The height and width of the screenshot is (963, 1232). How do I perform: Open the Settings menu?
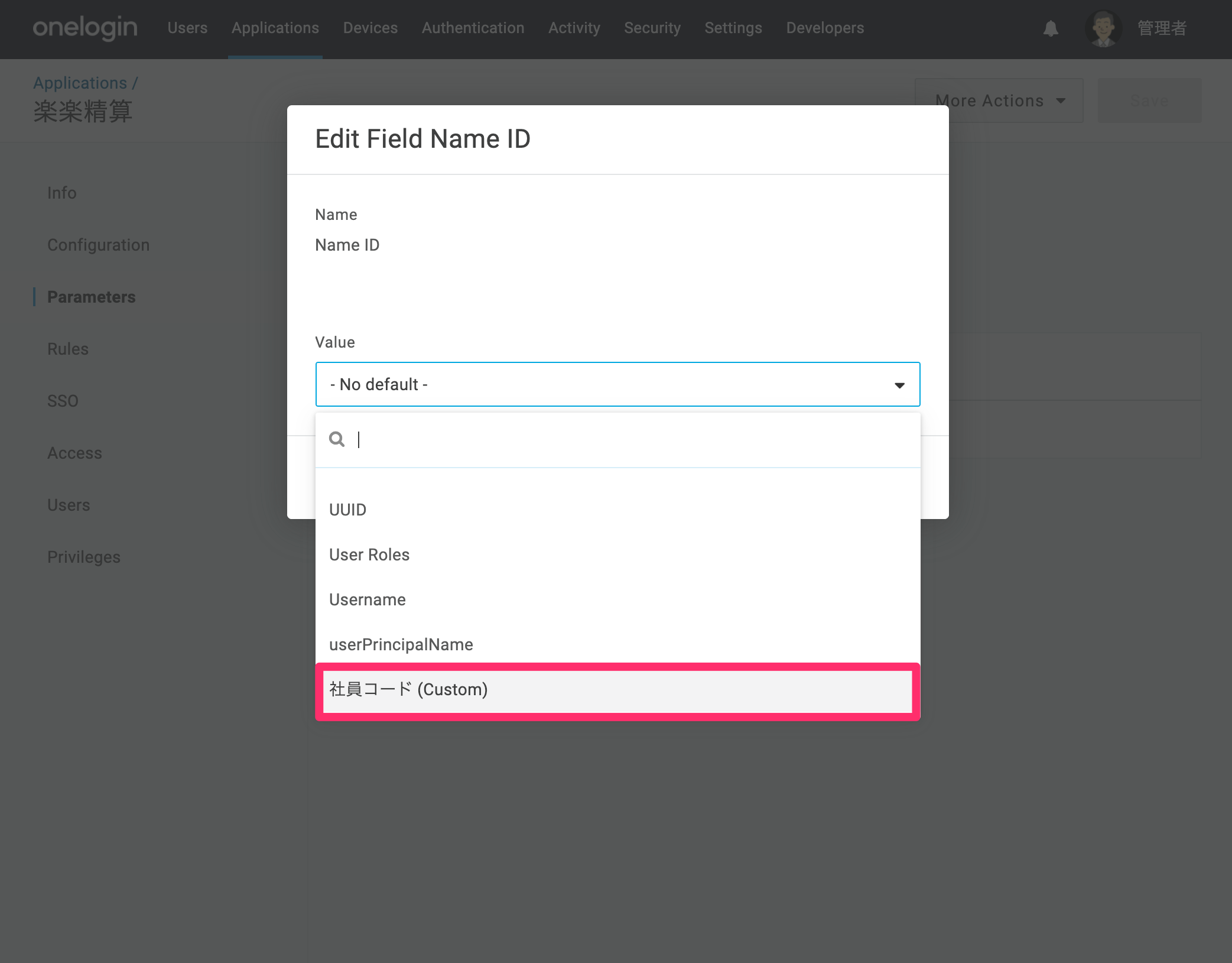coord(733,28)
